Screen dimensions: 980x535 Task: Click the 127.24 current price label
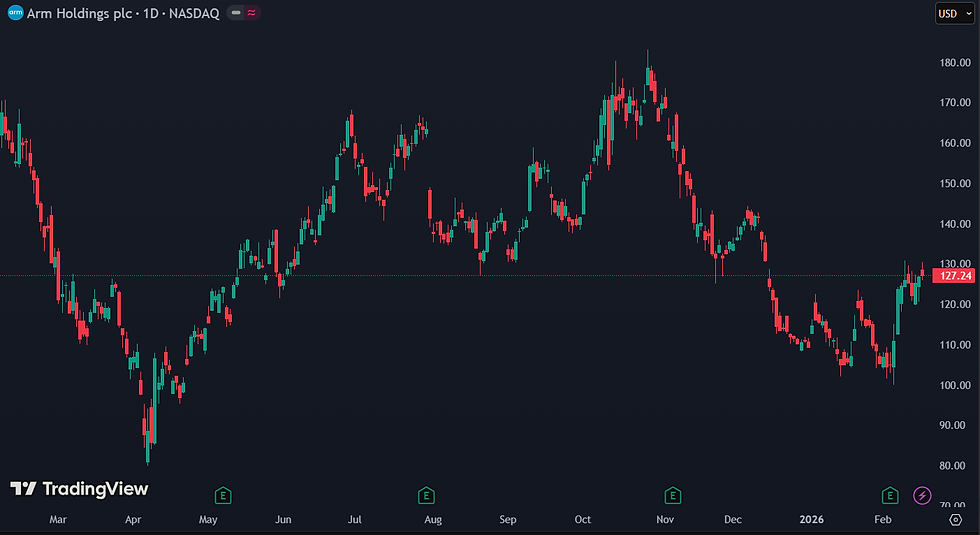tap(954, 276)
